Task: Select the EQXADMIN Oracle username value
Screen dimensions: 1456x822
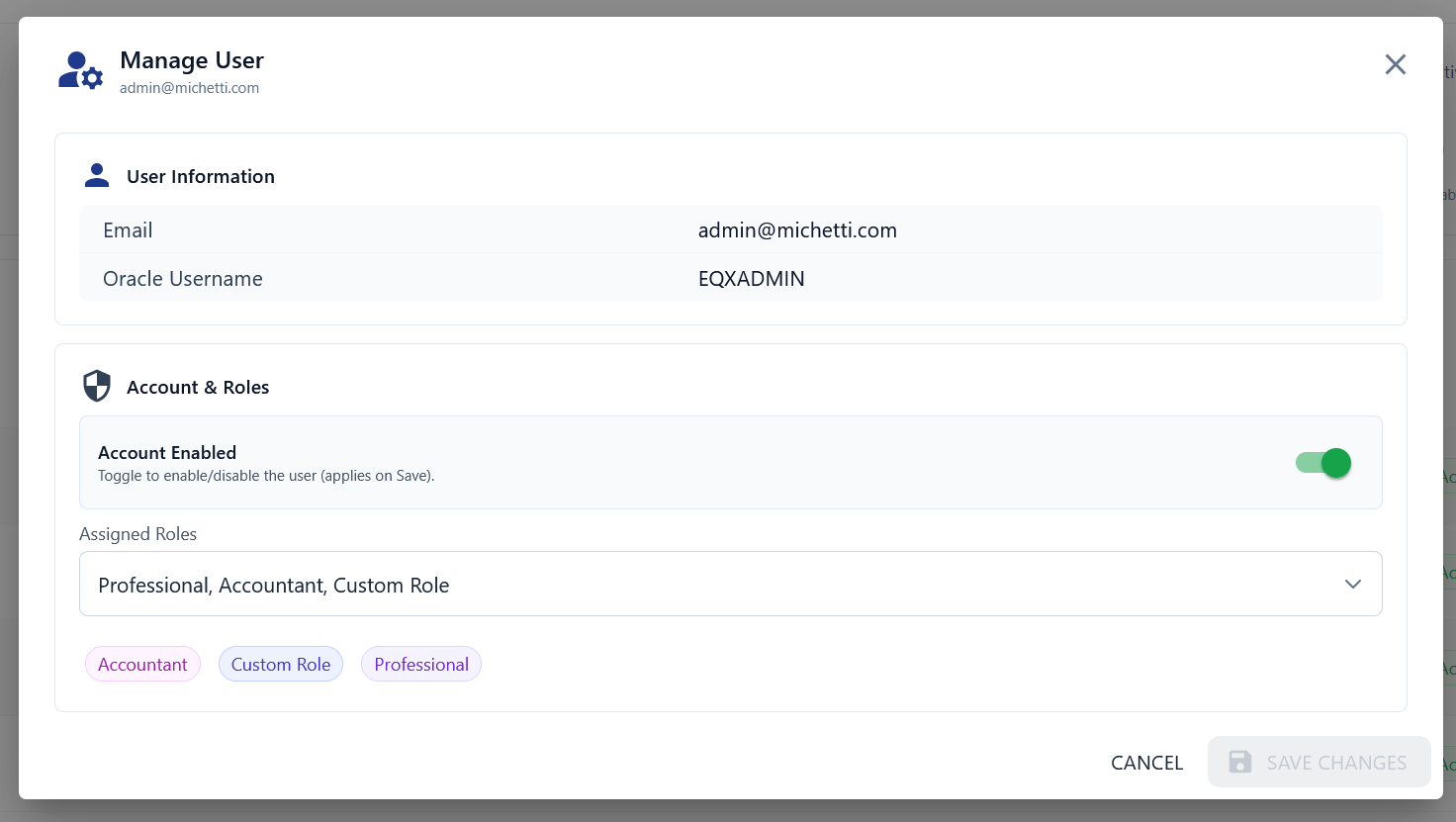Action: (752, 278)
